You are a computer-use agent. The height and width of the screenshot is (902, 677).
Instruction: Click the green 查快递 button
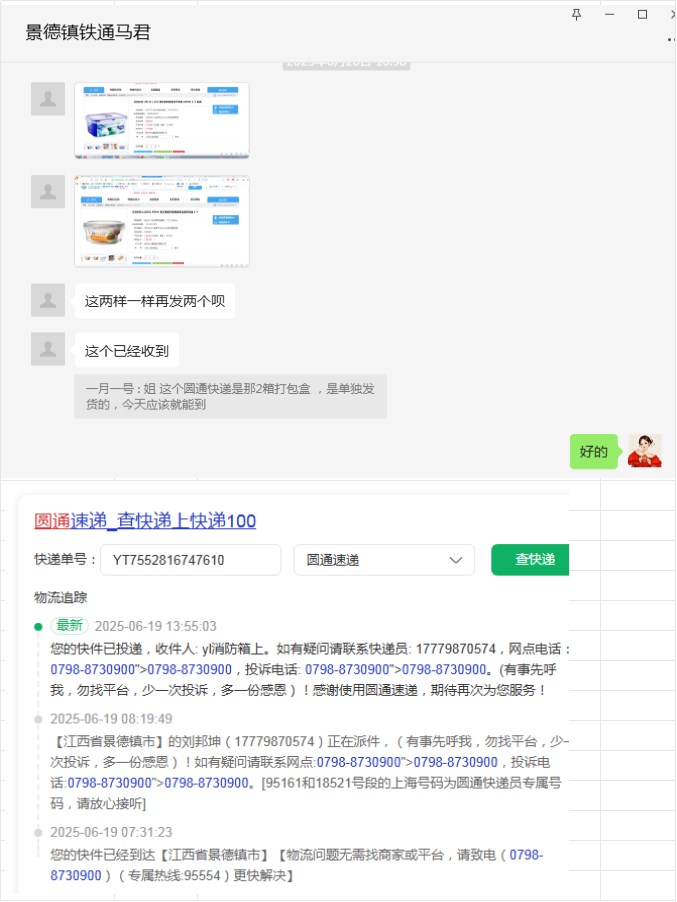tap(530, 560)
